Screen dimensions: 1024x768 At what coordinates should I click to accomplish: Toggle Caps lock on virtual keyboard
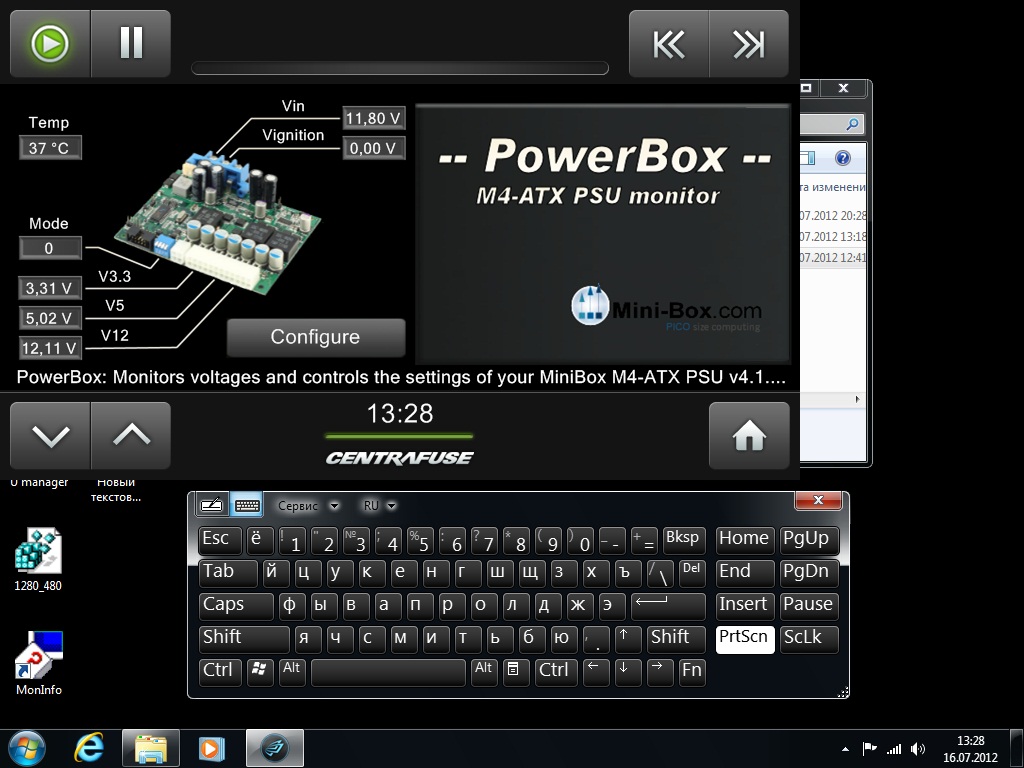[x=235, y=605]
